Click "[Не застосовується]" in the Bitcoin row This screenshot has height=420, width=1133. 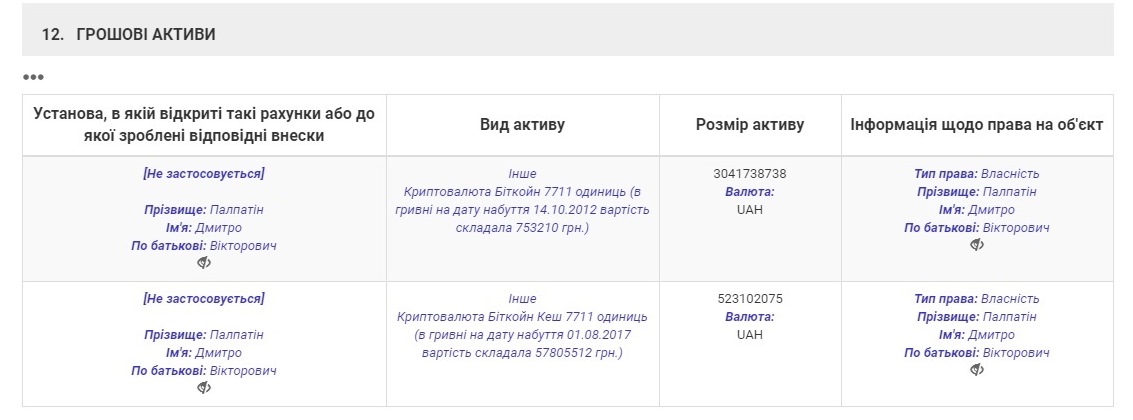tap(204, 174)
